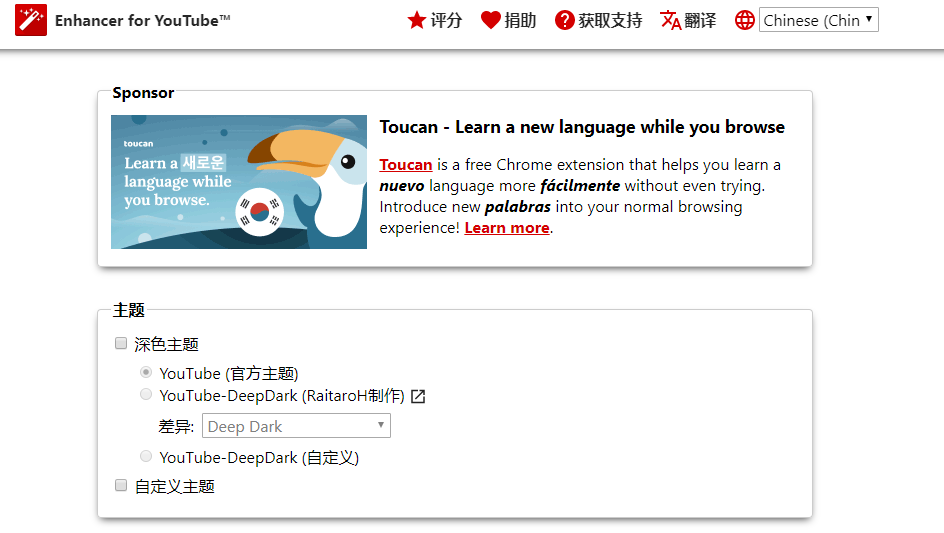Select the YouTube-DeepDark (自定义) radio option
The image size is (944, 533).
pos(146,456)
